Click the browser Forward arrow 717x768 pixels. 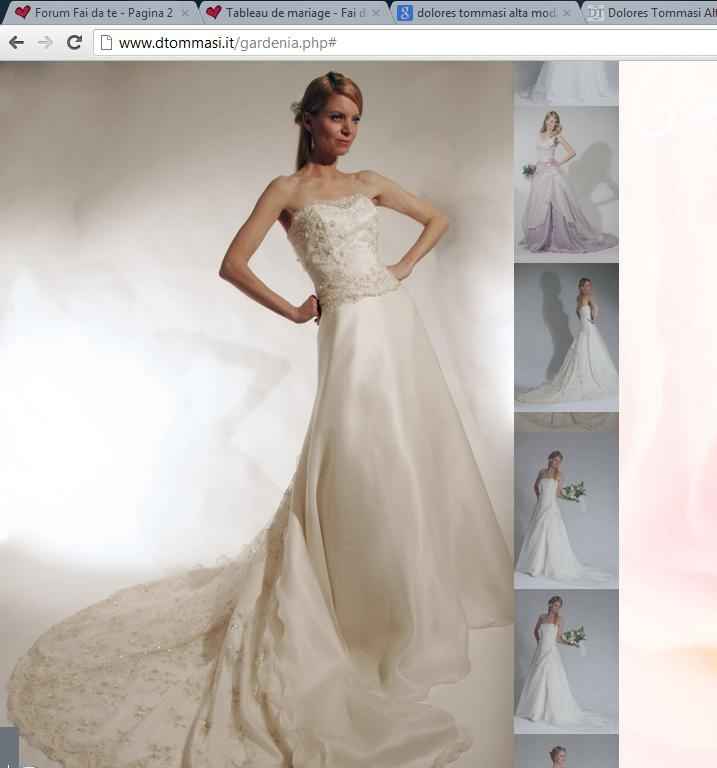tap(45, 42)
